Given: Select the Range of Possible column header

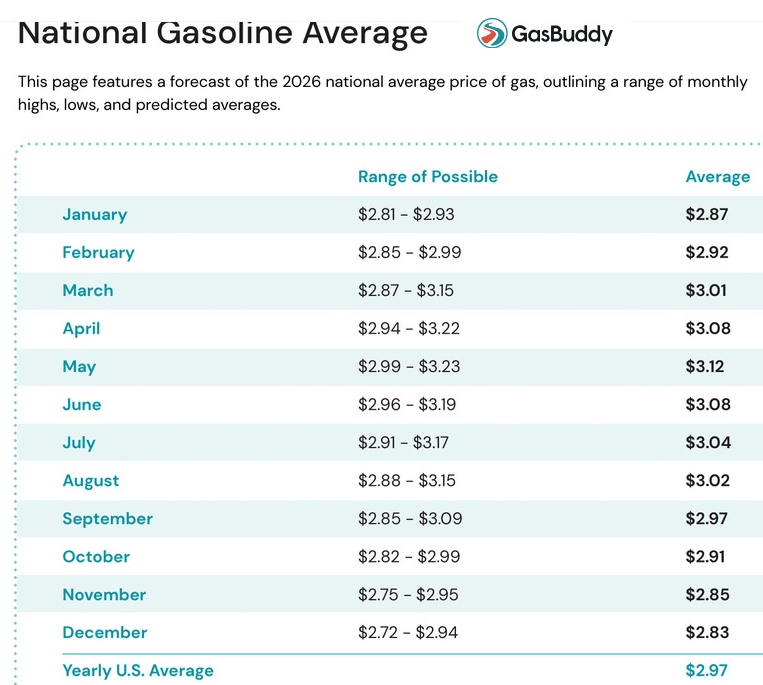Looking at the screenshot, I should click(427, 177).
